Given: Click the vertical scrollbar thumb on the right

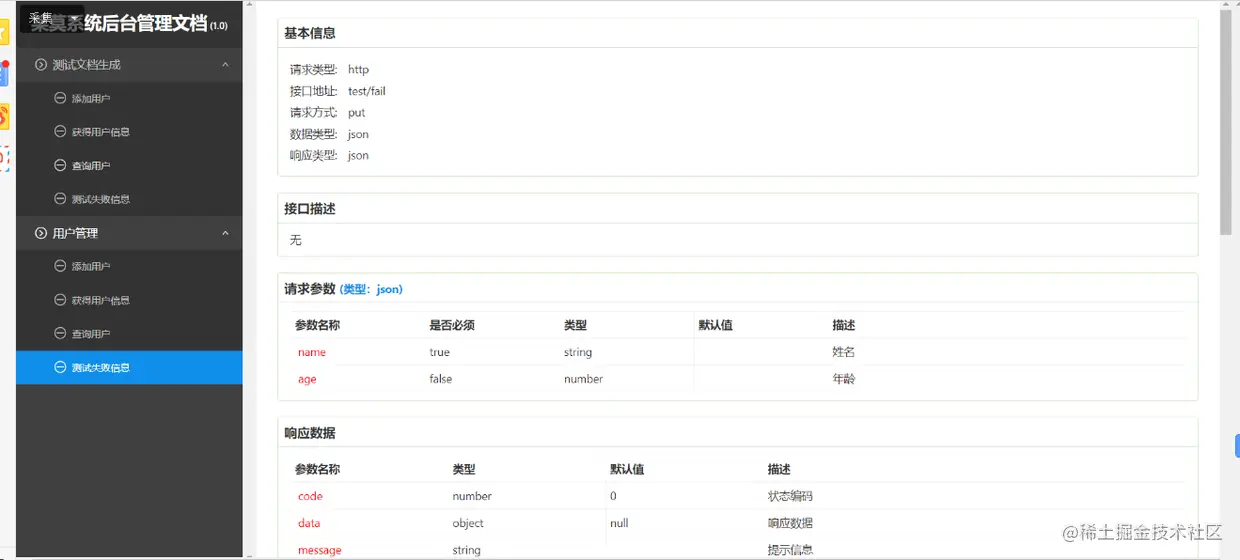Looking at the screenshot, I should click(1226, 122).
